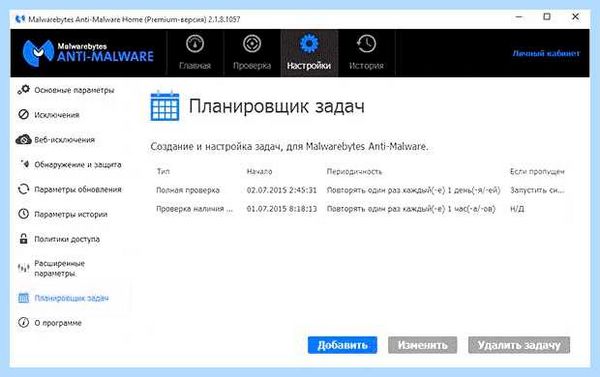Click the prohibition icon beside Исключения
This screenshot has height=377, width=600.
tap(23, 114)
